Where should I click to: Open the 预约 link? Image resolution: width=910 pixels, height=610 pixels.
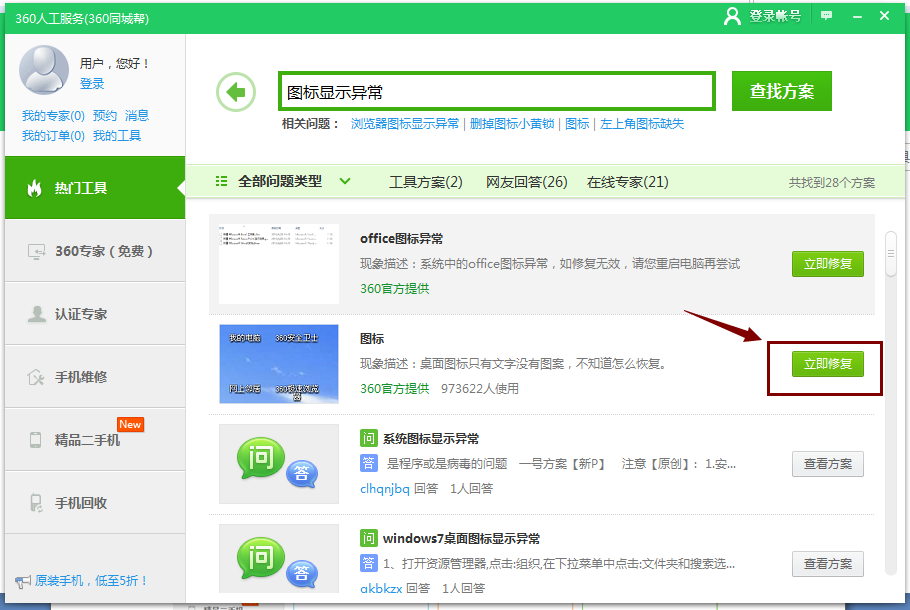point(104,115)
